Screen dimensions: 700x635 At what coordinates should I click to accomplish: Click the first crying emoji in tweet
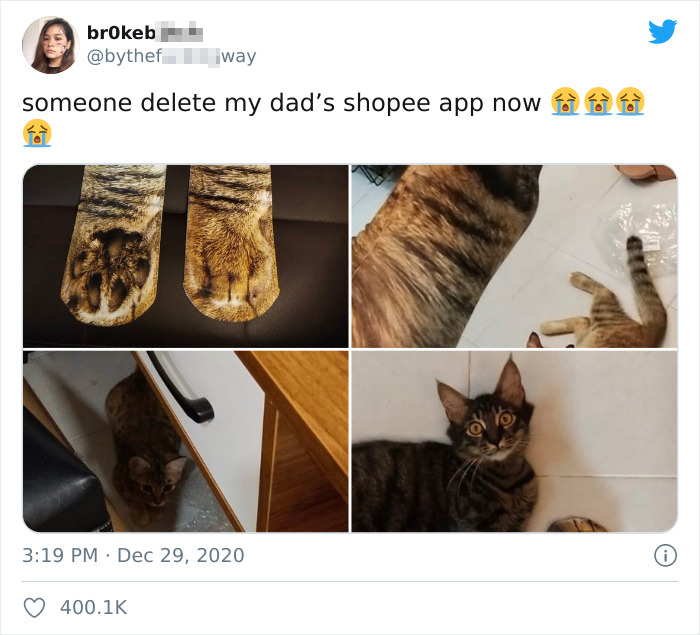(x=565, y=101)
